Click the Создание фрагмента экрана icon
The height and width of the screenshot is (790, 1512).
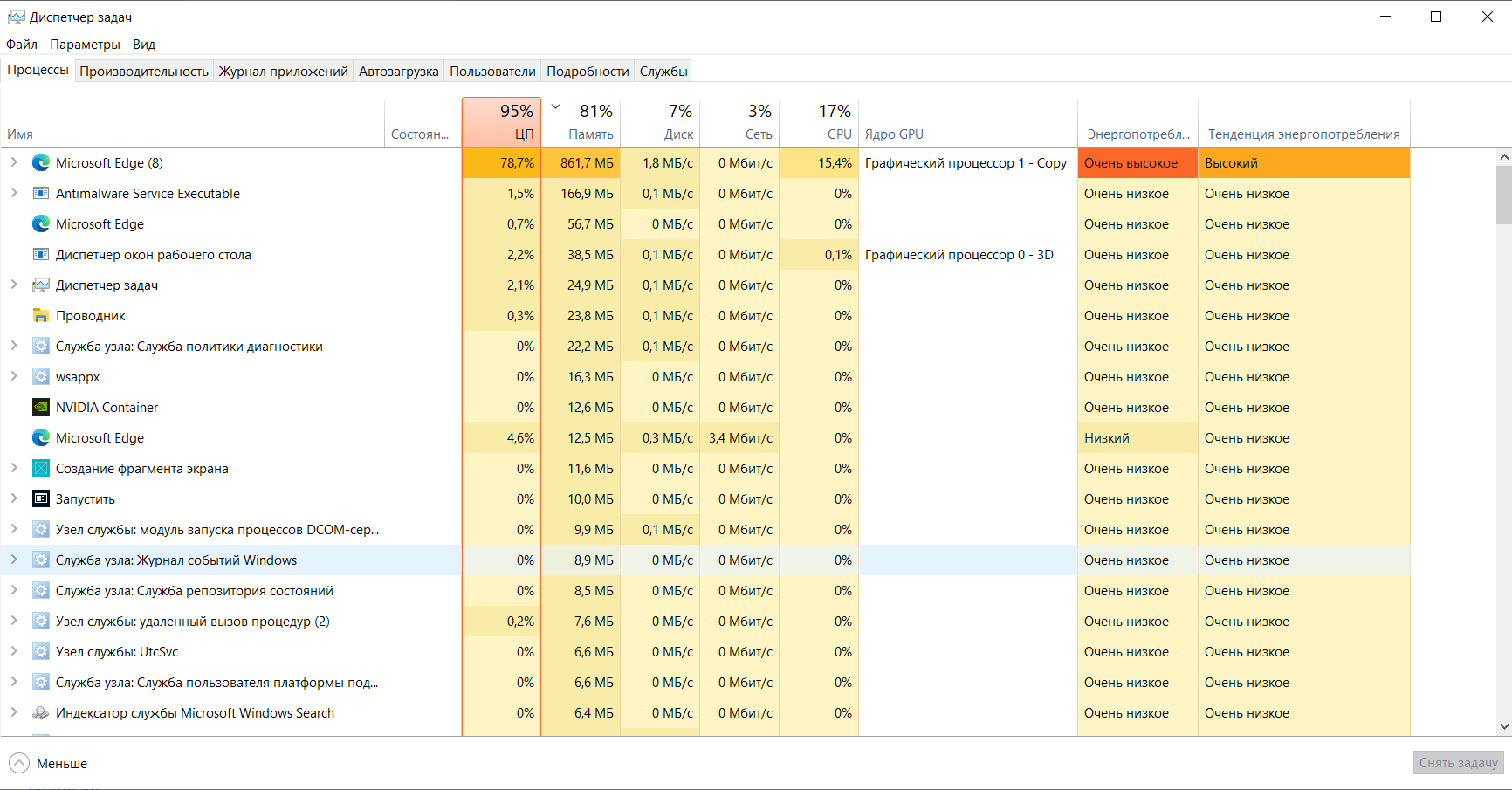click(41, 468)
